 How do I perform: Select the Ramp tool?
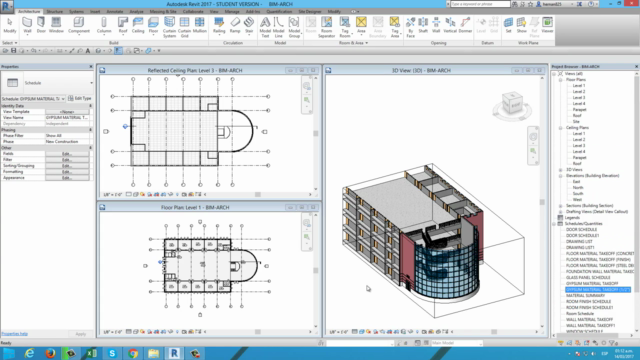point(235,25)
